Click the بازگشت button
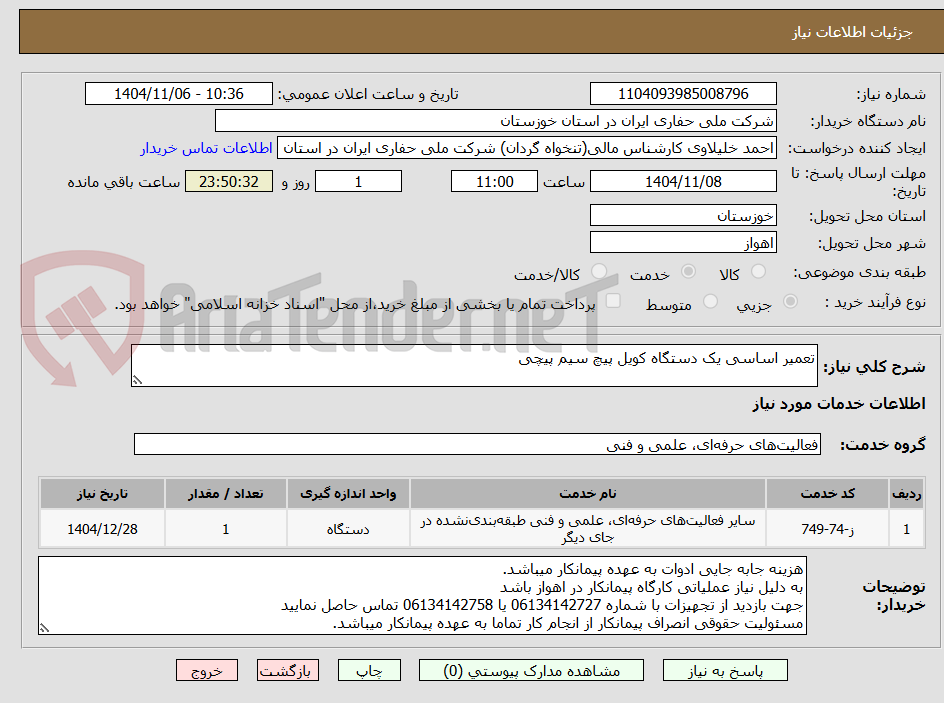944x703 pixels. (x=287, y=670)
